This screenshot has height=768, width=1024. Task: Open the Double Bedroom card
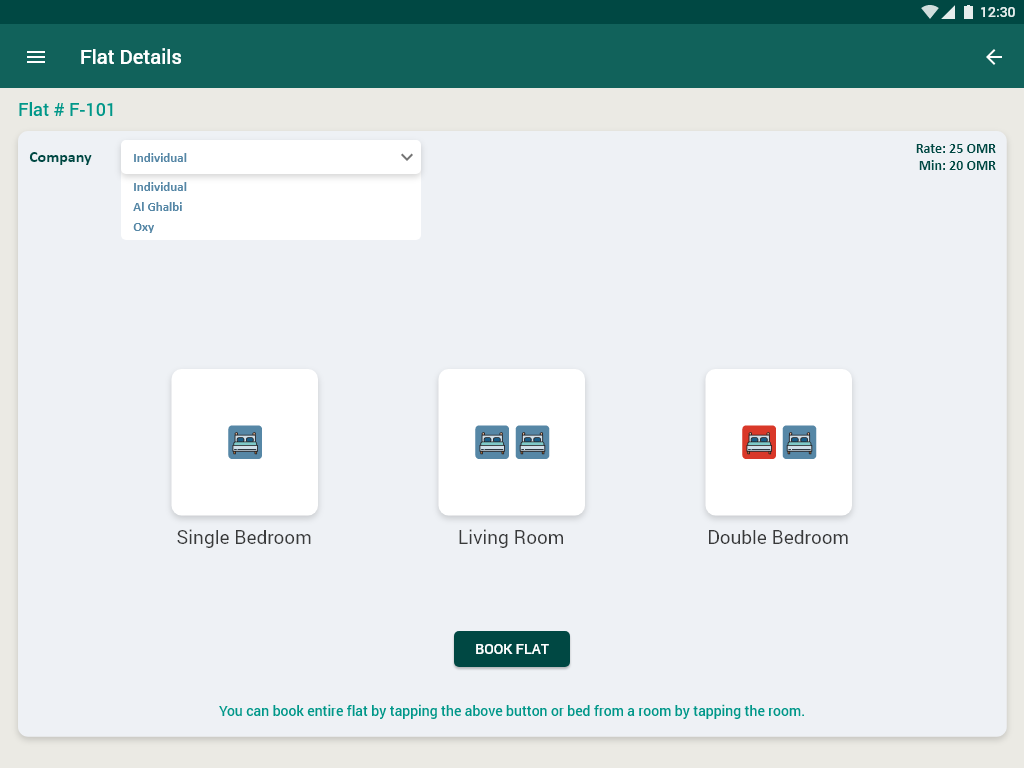(x=778, y=442)
